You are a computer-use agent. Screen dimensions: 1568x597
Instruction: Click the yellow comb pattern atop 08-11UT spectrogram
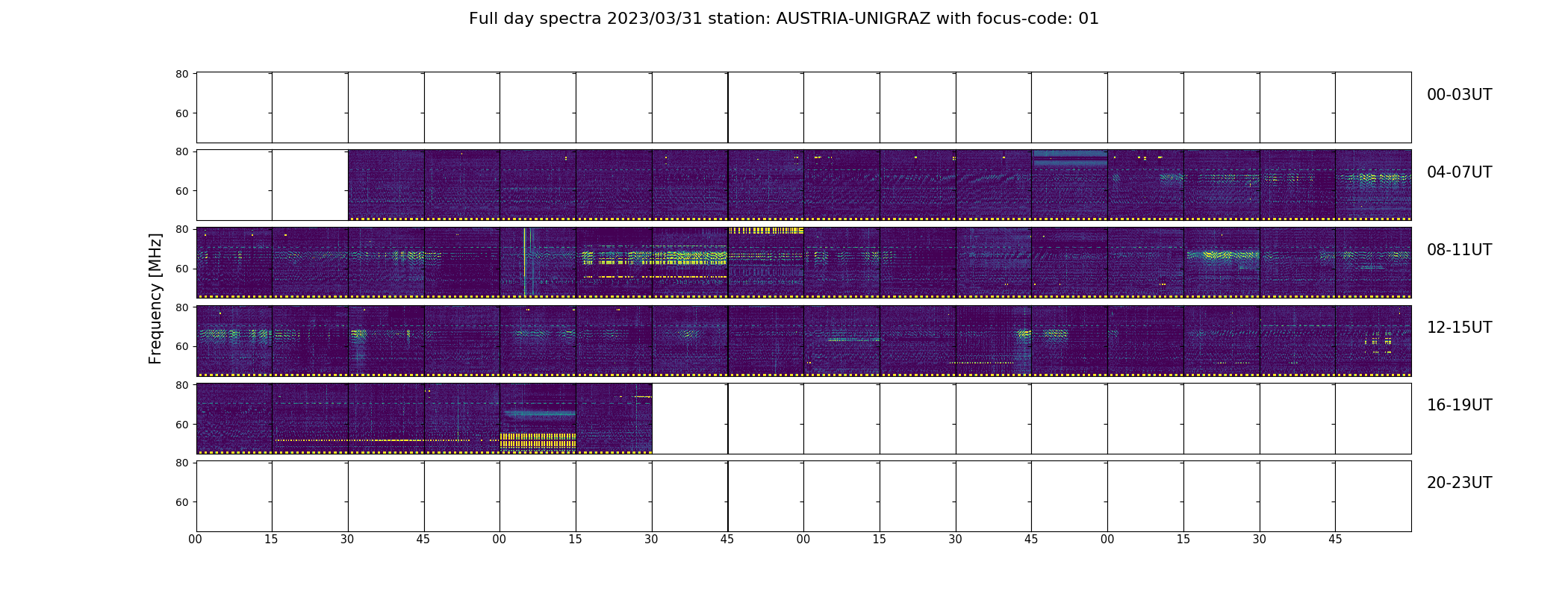[x=766, y=231]
